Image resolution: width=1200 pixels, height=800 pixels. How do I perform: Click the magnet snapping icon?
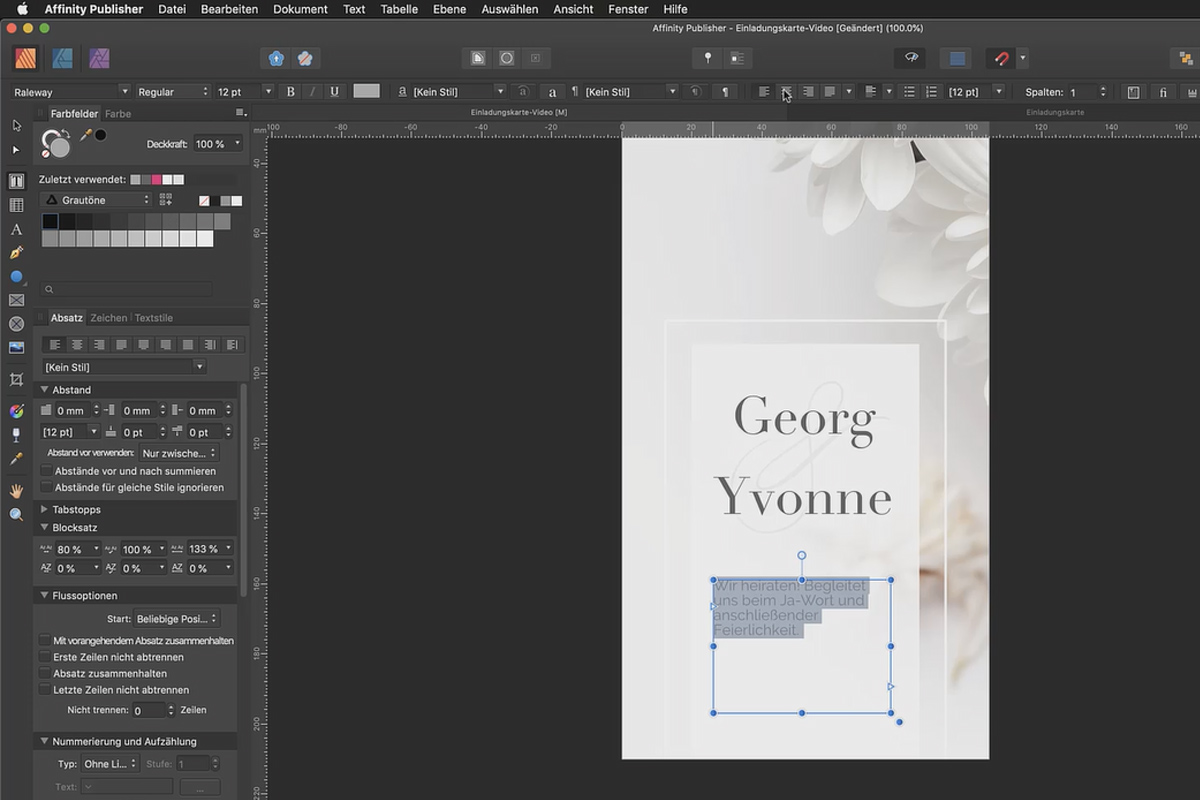pyautogui.click(x=1001, y=59)
